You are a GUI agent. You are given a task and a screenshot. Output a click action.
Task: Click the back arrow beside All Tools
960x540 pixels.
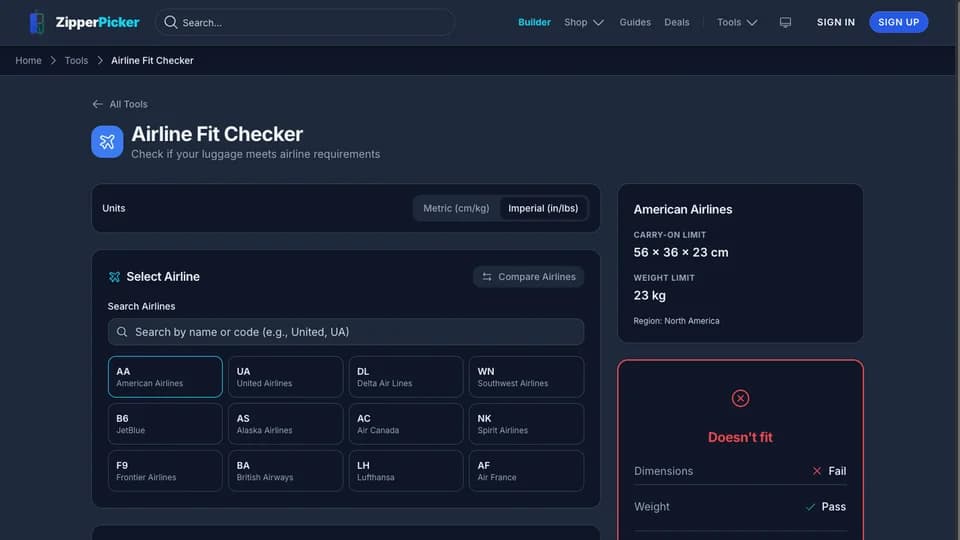tap(97, 104)
